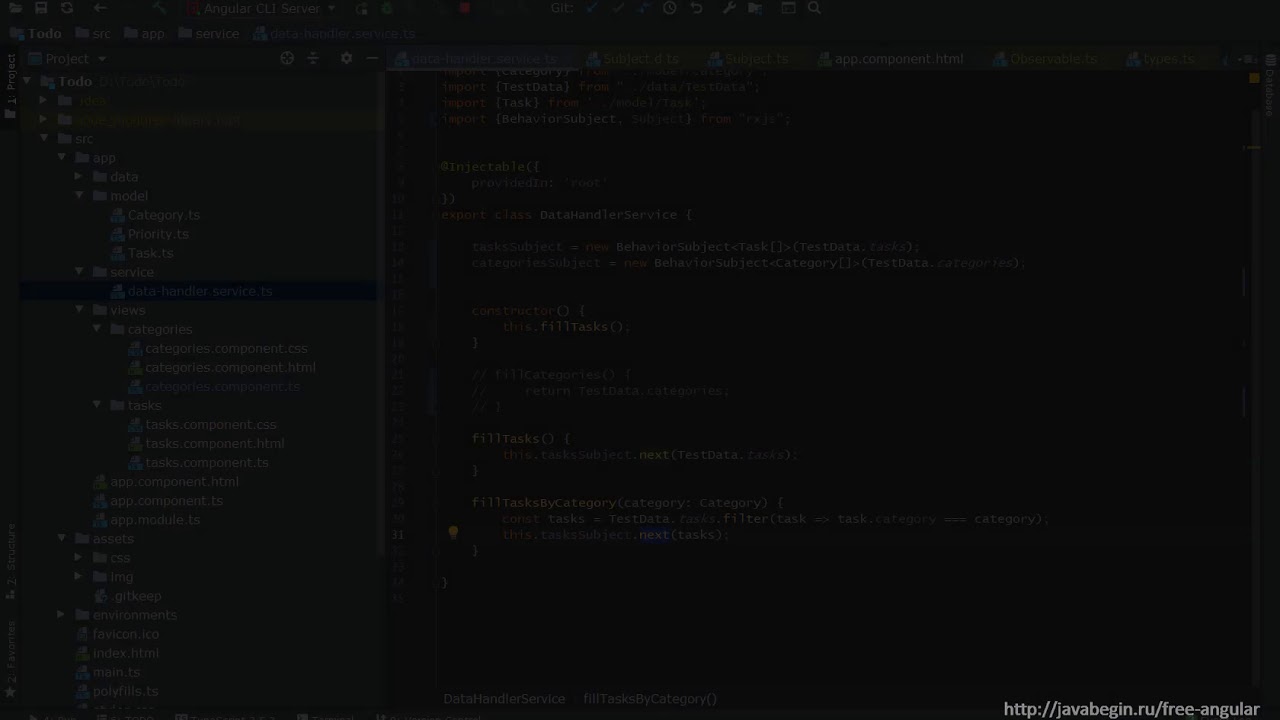1280x720 pixels.
Task: Open Settings wrench icon
Action: coord(729,8)
